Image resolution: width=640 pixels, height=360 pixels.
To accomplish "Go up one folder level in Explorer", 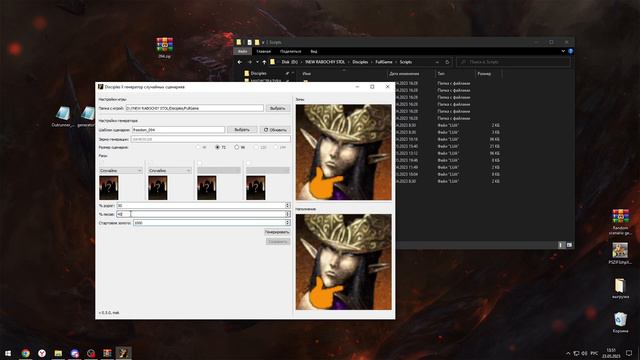I will (264, 62).
